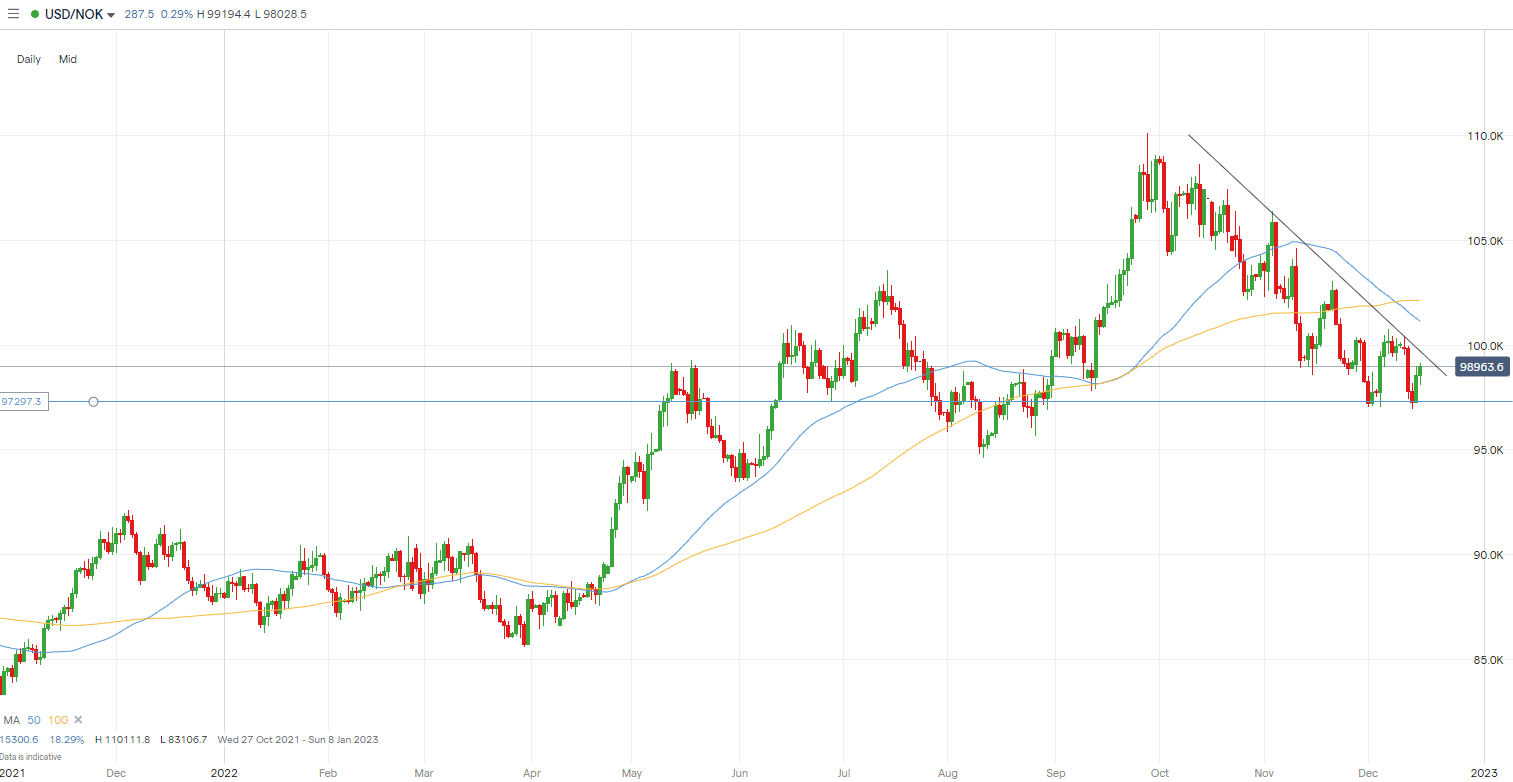This screenshot has height=782, width=1513.
Task: Click the 287.5 change figure
Action: pos(139,15)
